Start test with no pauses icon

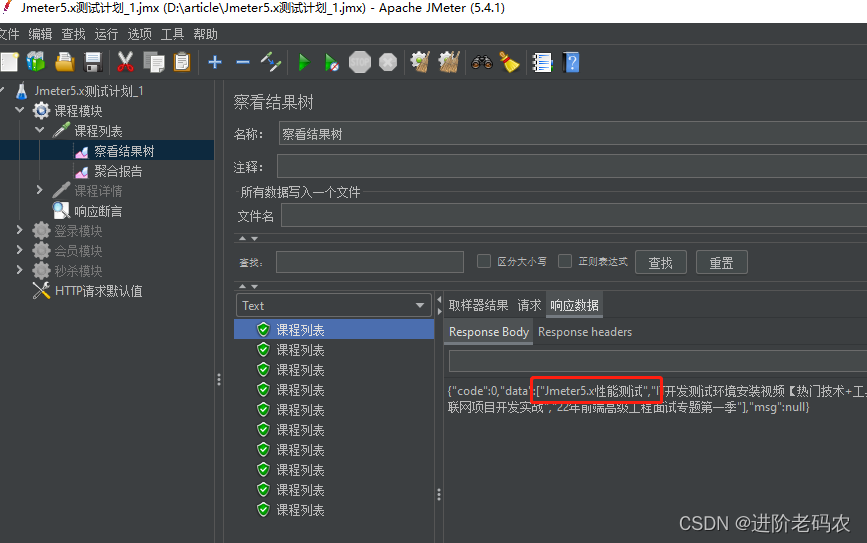click(x=332, y=62)
